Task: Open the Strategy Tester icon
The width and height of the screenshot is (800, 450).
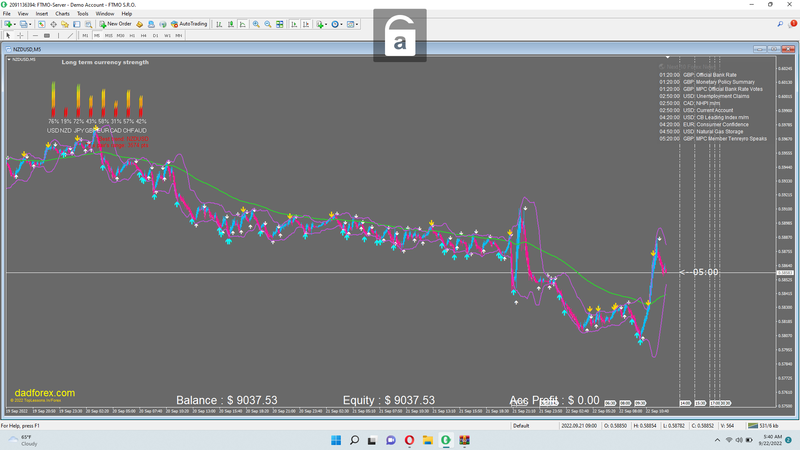Action: [x=88, y=24]
